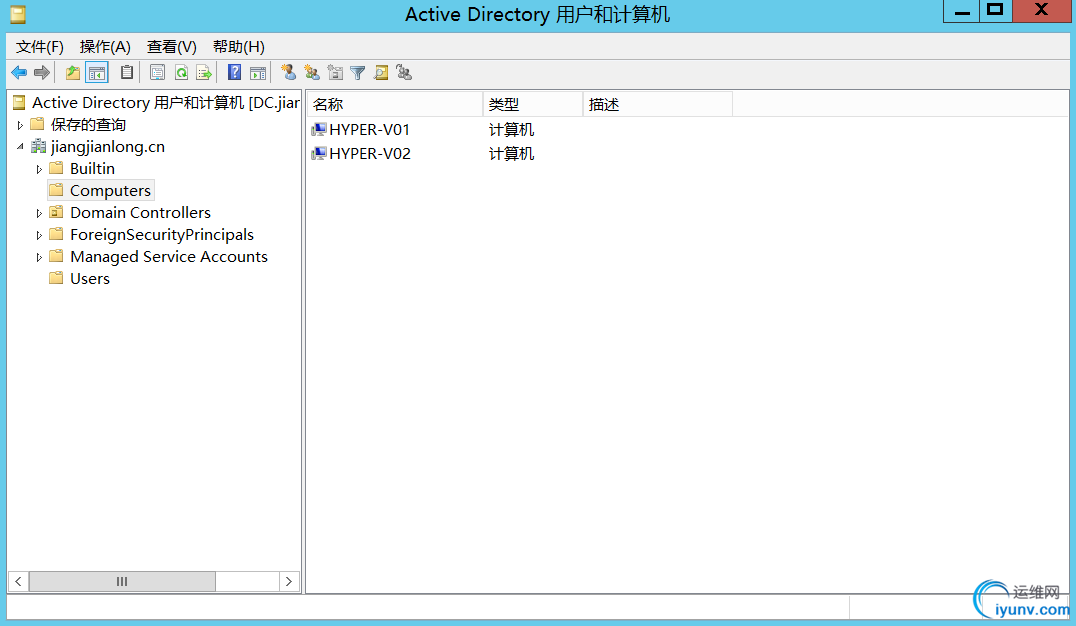Screen dimensions: 1076x626
Task: Sort by the 类型 column header
Action: [x=533, y=104]
